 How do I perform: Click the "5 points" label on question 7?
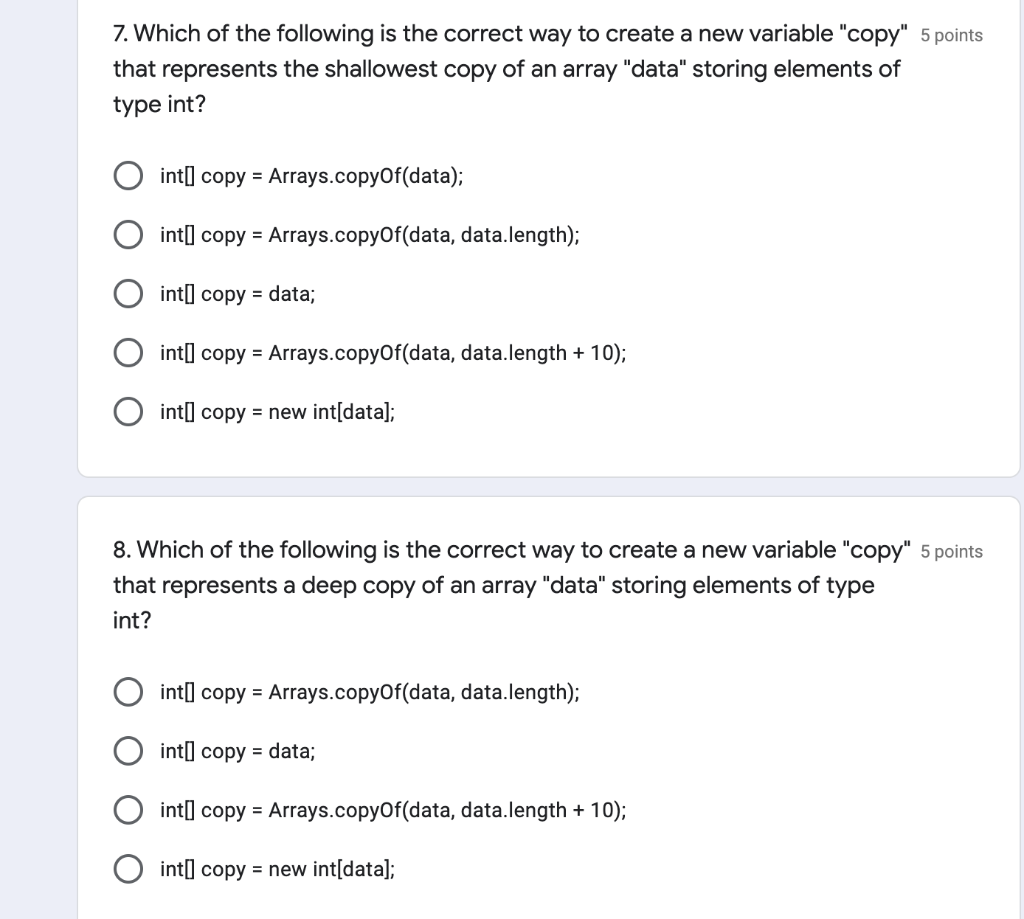[x=952, y=35]
